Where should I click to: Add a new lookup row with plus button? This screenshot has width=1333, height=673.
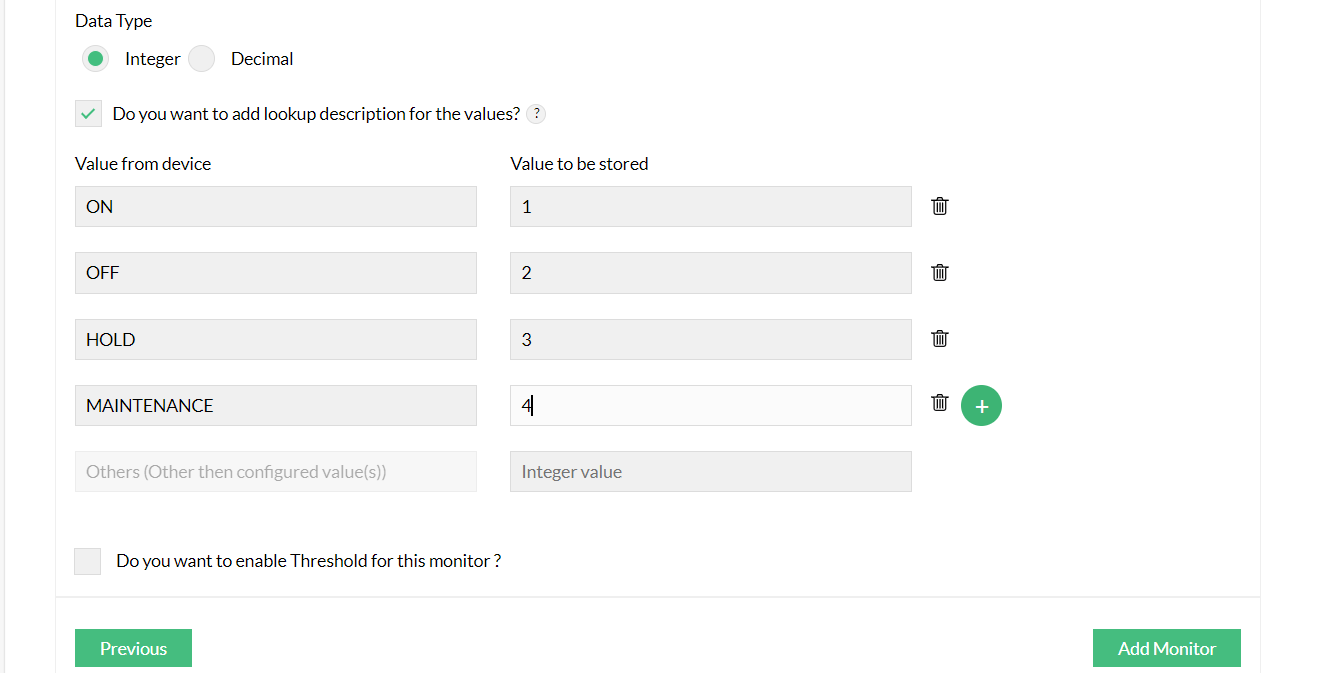tap(981, 406)
